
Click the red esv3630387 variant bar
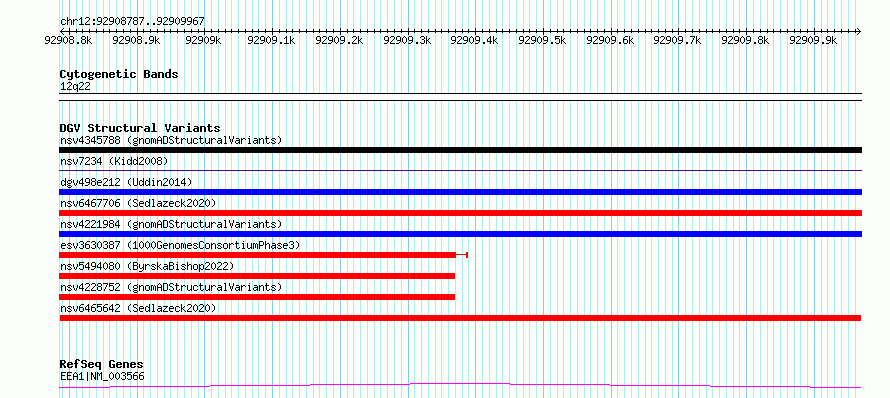tap(257, 255)
